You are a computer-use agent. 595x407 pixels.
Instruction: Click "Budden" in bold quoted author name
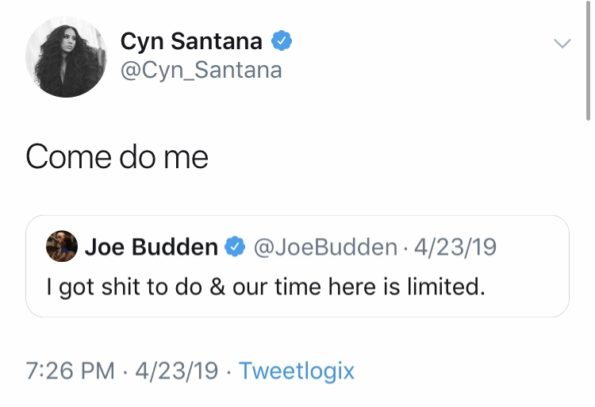click(x=175, y=247)
